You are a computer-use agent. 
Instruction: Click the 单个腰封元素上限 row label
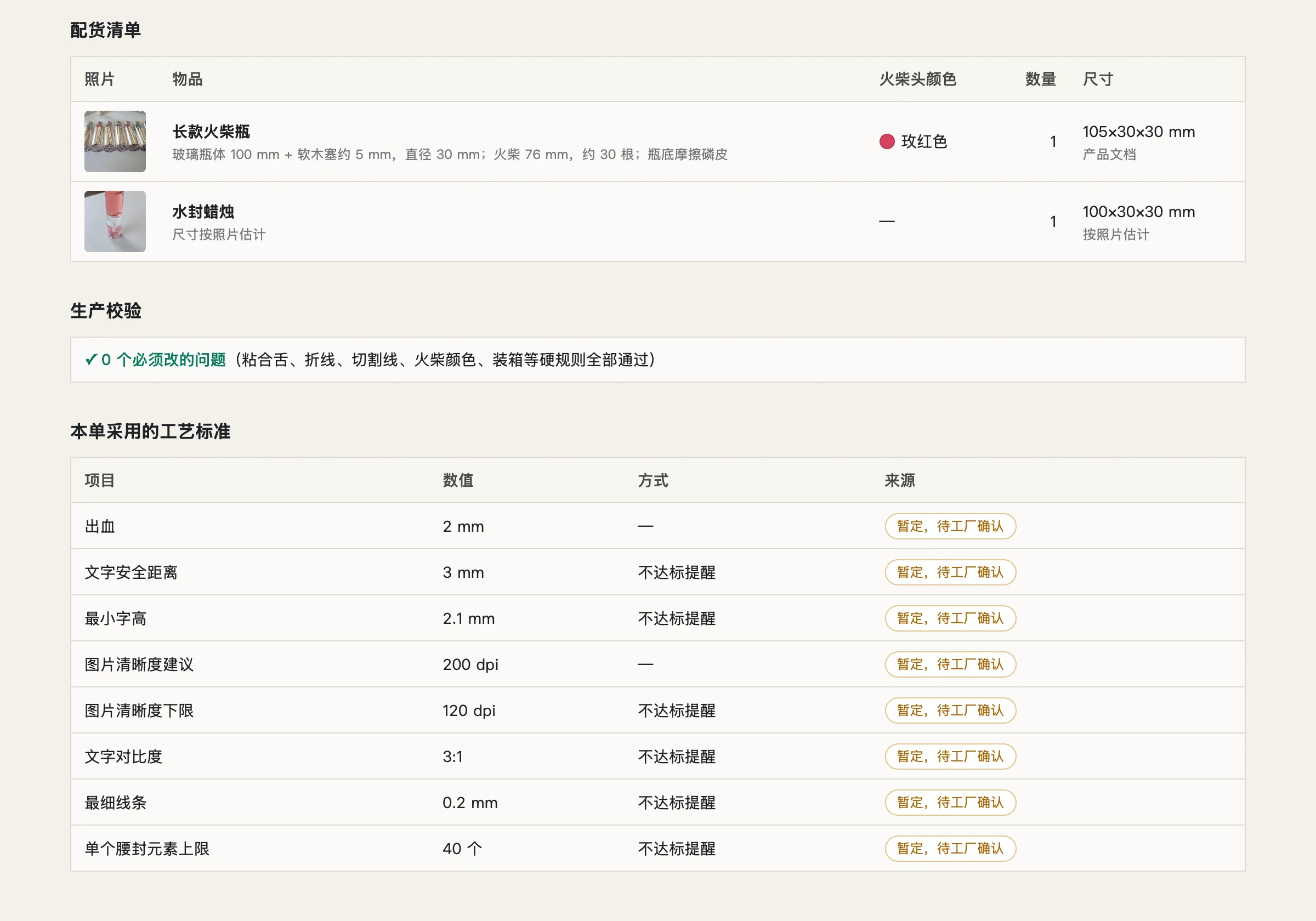[147, 848]
